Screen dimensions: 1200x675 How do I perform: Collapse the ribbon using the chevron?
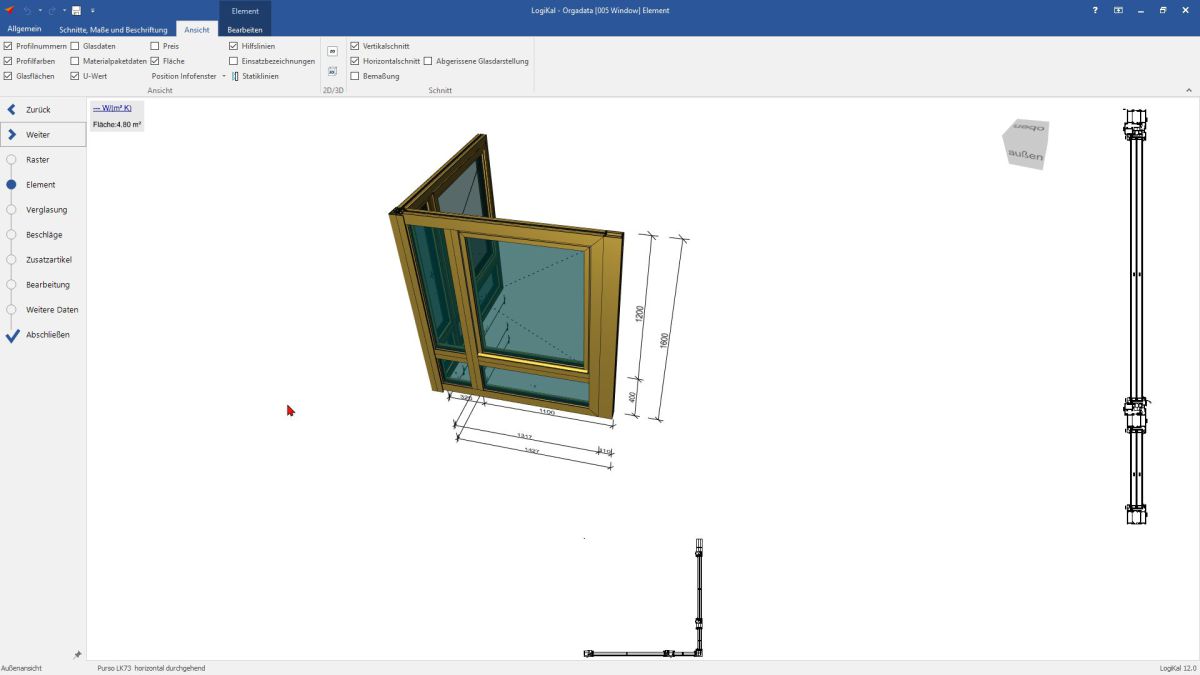[x=1189, y=90]
